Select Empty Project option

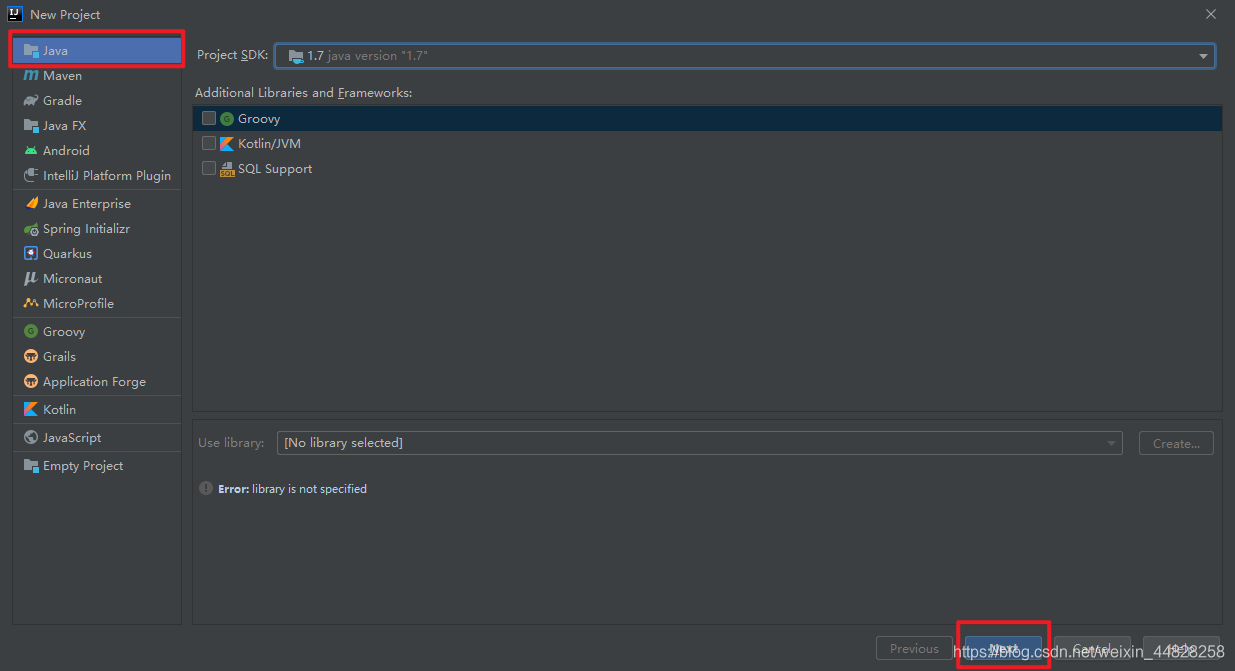click(97, 466)
